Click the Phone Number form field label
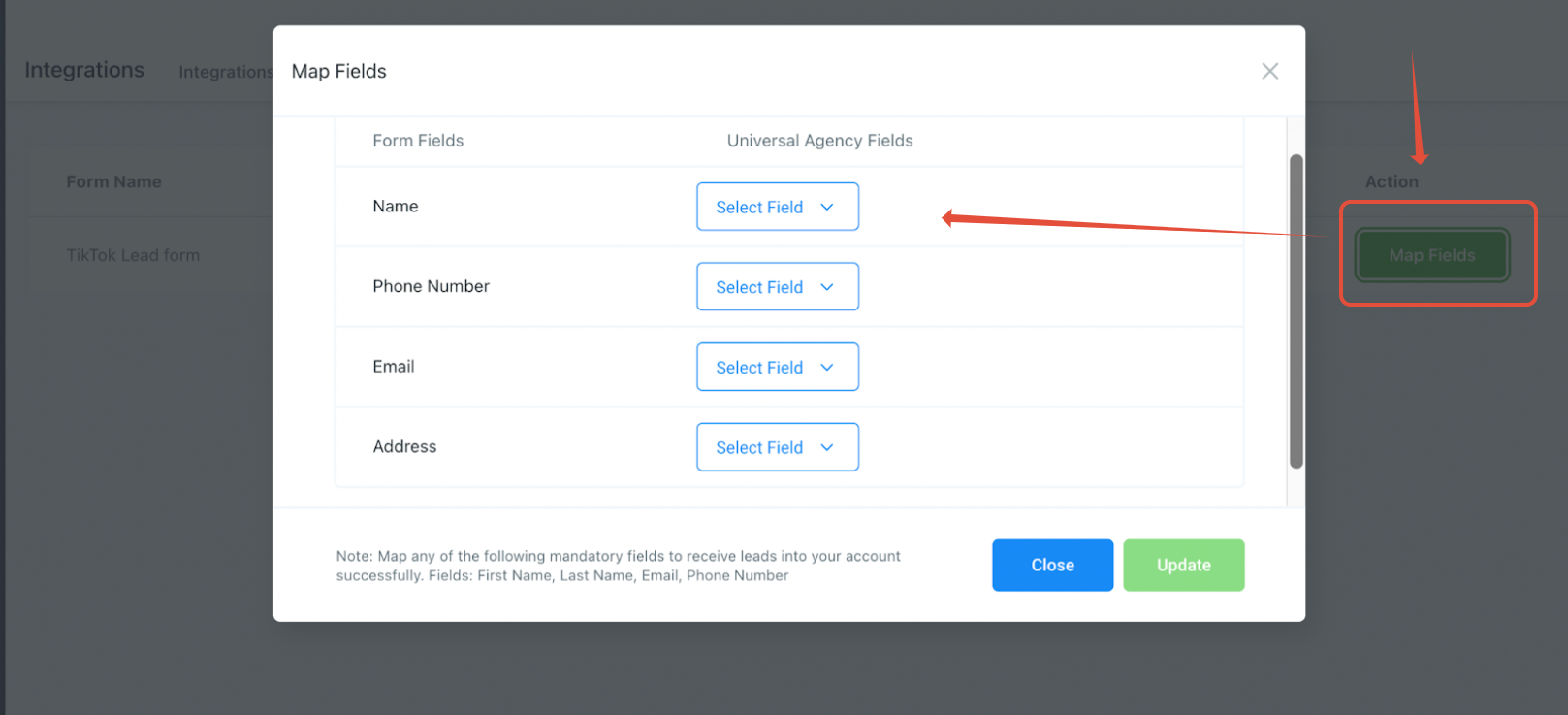 pyautogui.click(x=431, y=286)
